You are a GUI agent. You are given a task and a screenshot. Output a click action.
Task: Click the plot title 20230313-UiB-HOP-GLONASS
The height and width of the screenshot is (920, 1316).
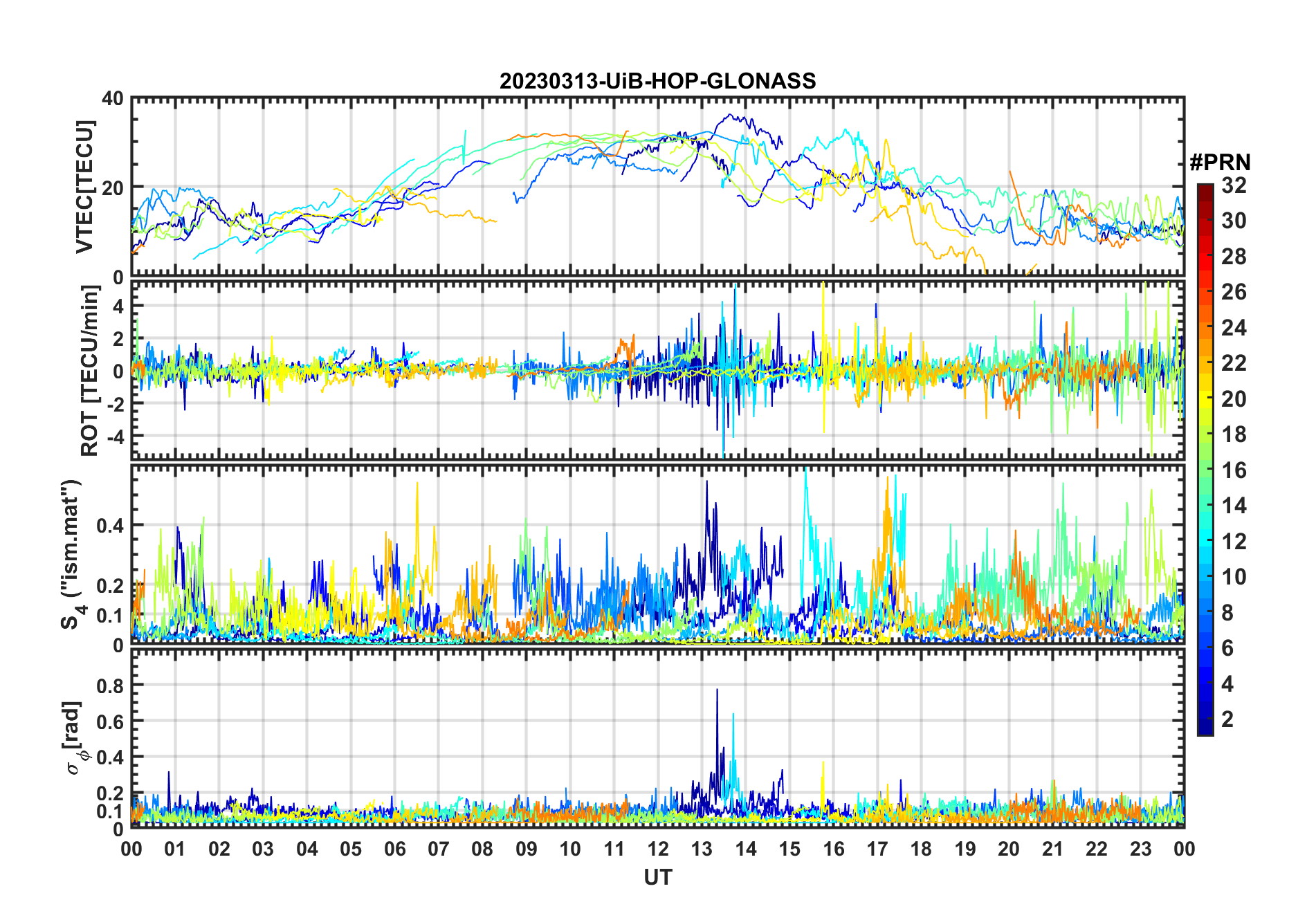coord(657,81)
